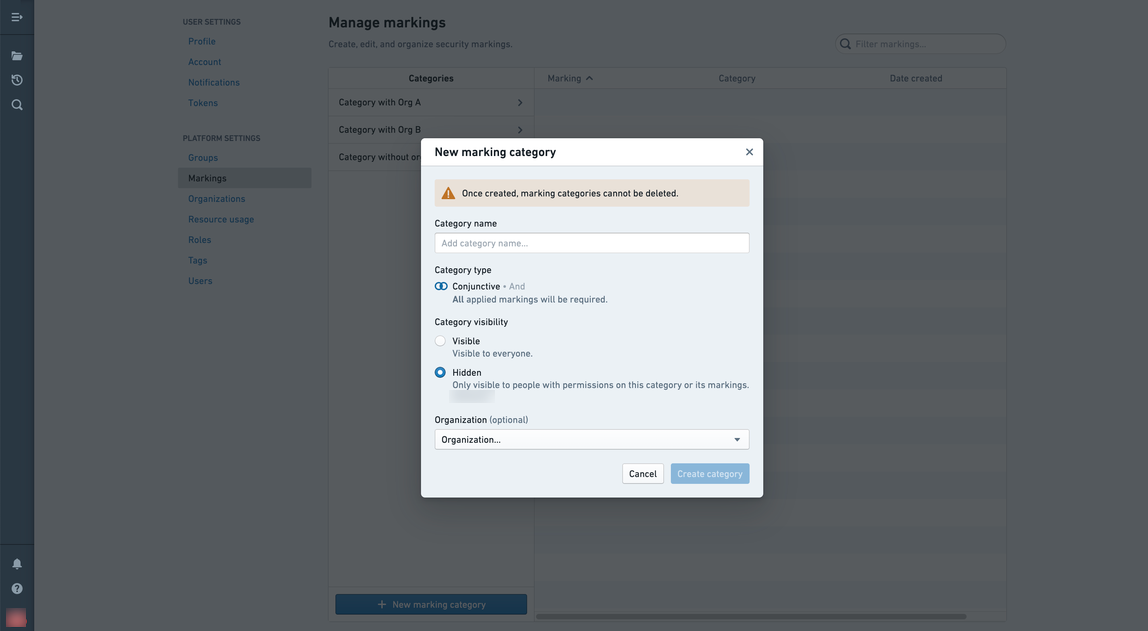Click the Categories column header

pyautogui.click(x=431, y=78)
